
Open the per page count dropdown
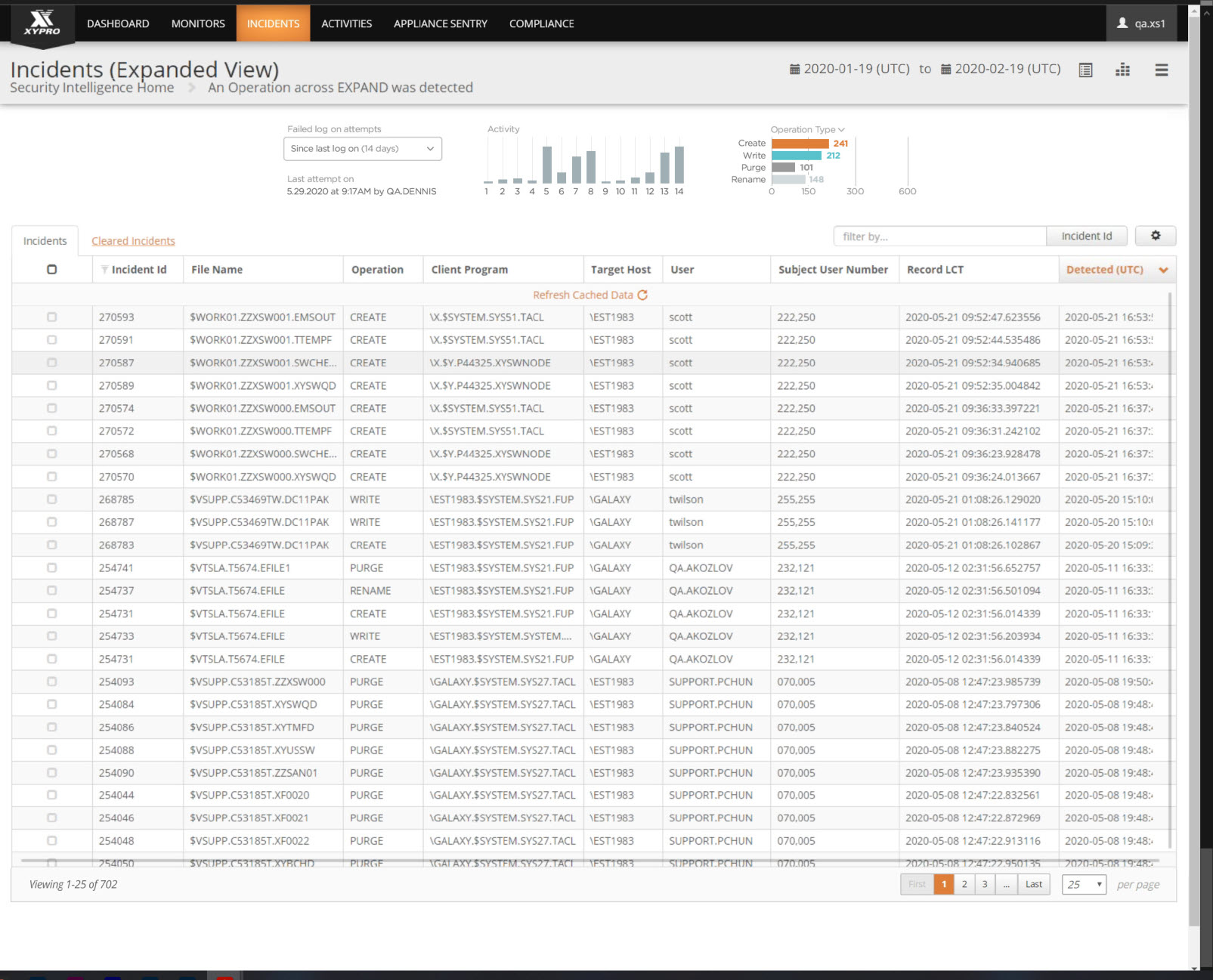point(1084,884)
